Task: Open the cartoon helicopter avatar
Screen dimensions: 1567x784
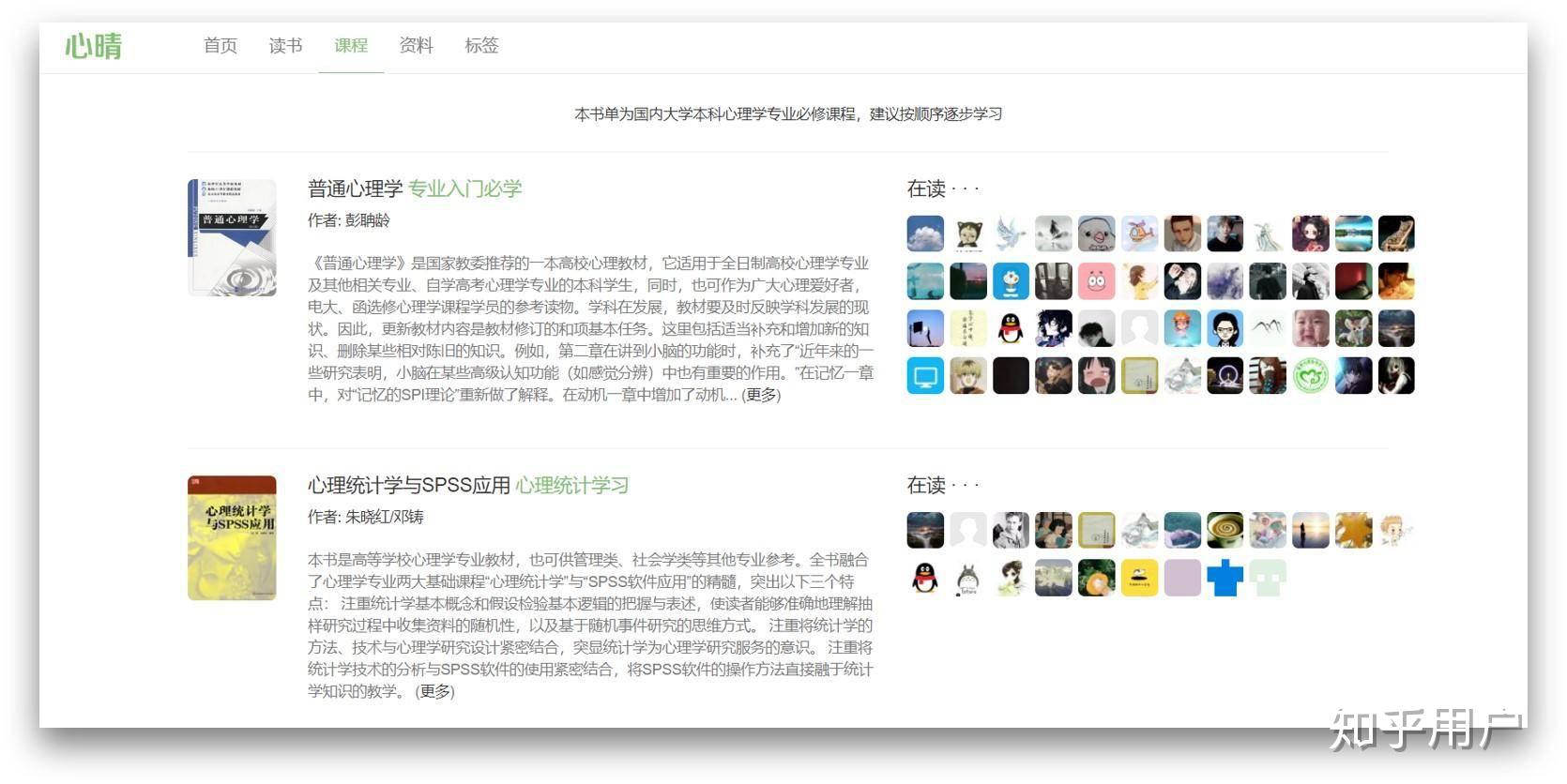Action: click(1139, 234)
